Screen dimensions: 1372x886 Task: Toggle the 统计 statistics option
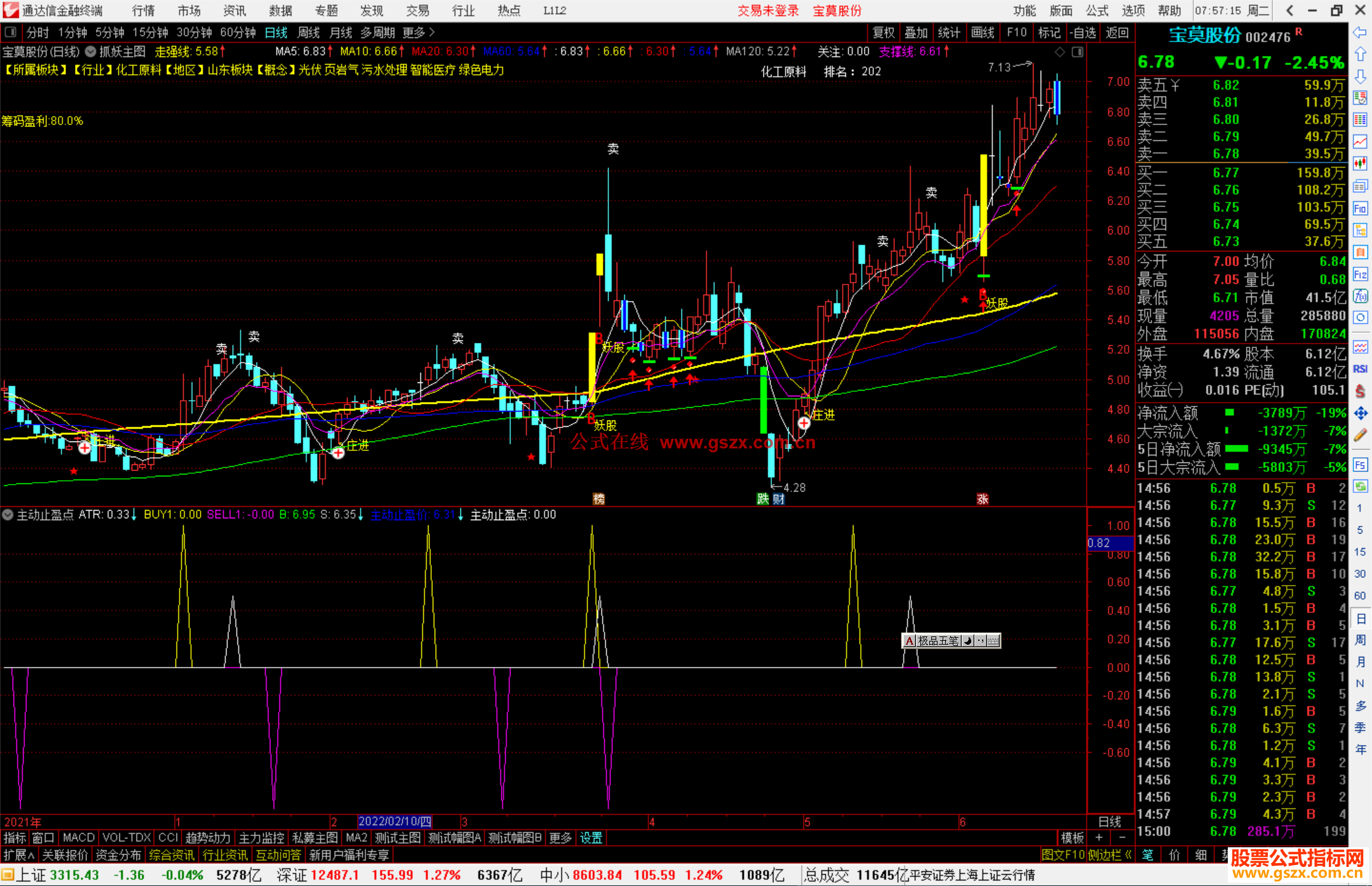coord(950,32)
